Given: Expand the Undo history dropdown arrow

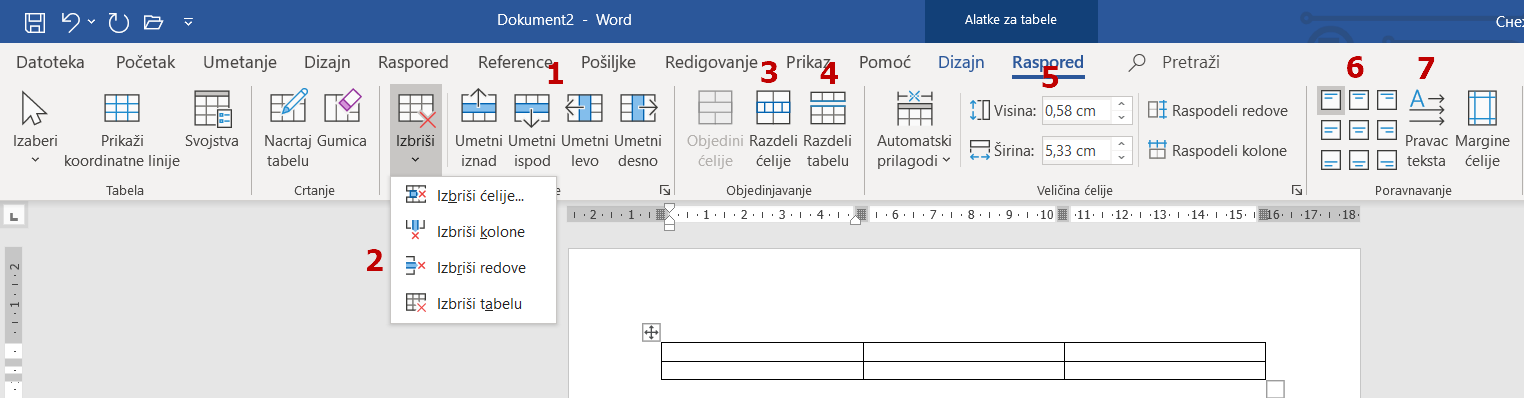Looking at the screenshot, I should tap(91, 21).
